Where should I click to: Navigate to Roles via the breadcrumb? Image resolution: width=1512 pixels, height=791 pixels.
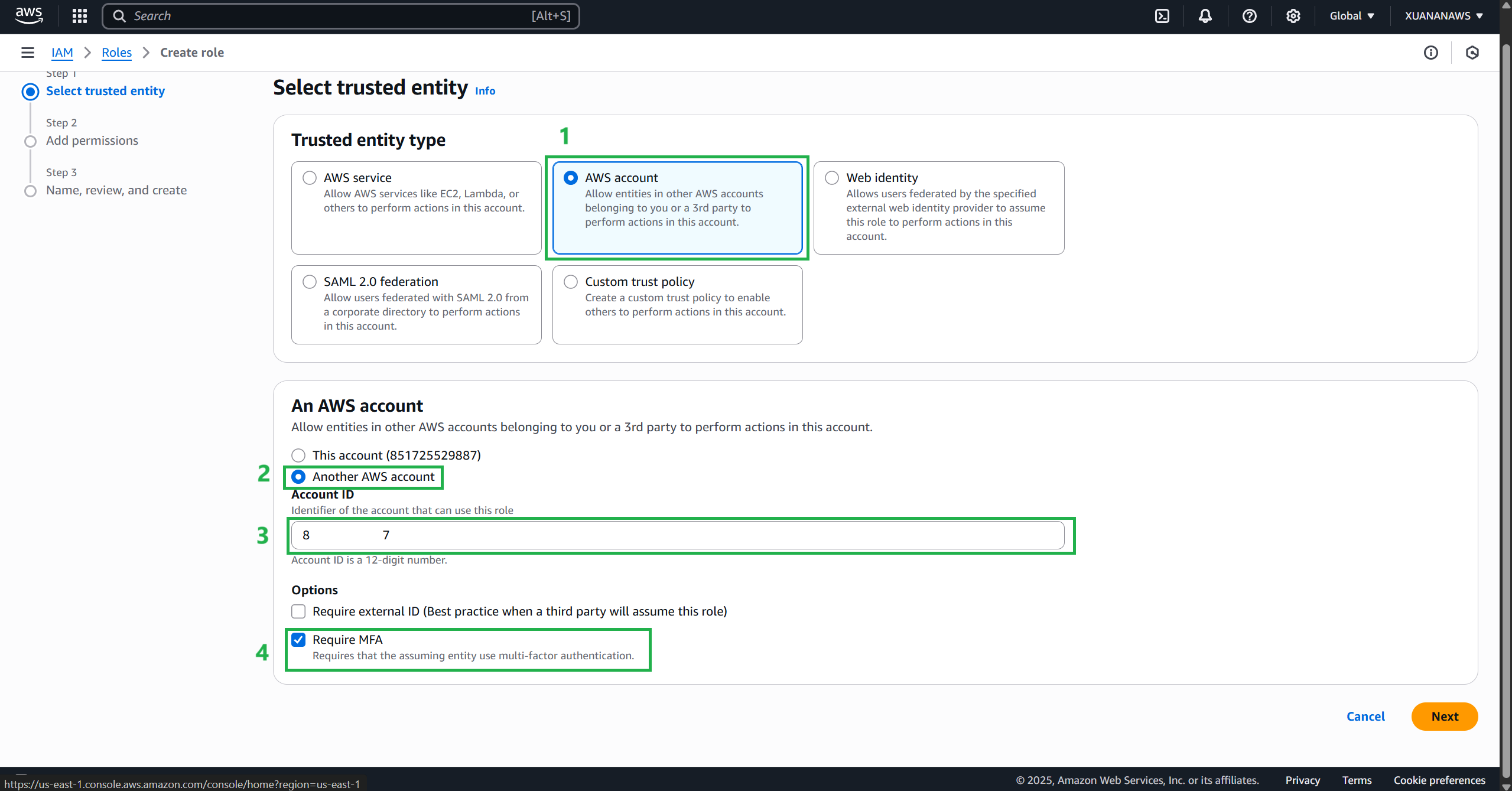116,53
